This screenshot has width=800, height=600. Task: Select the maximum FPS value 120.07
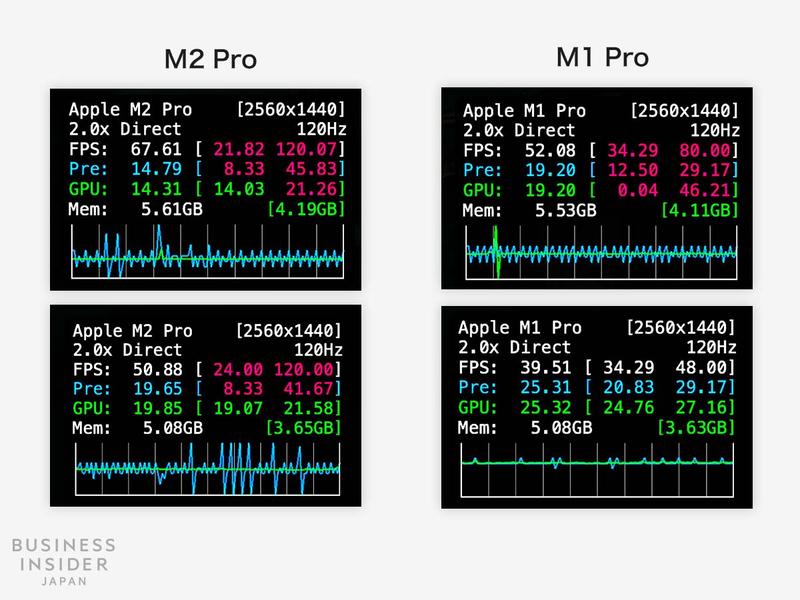(306, 149)
